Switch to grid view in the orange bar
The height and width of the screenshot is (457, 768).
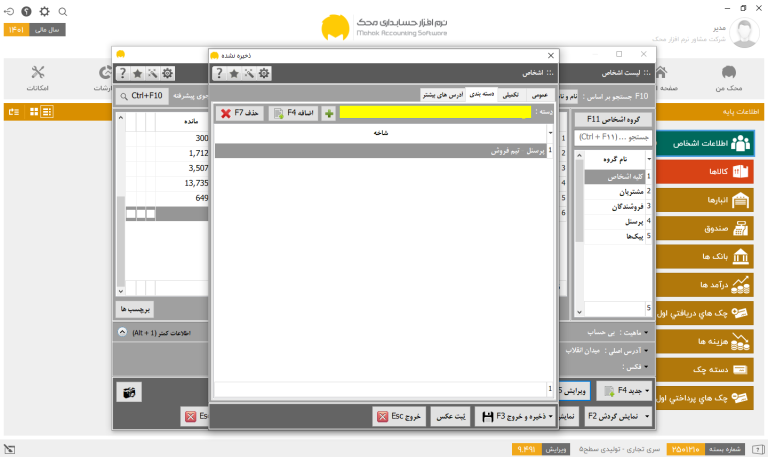[x=34, y=112]
